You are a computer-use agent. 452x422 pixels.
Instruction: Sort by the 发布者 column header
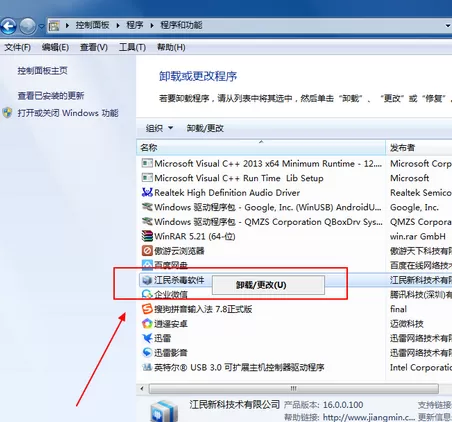pos(419,148)
